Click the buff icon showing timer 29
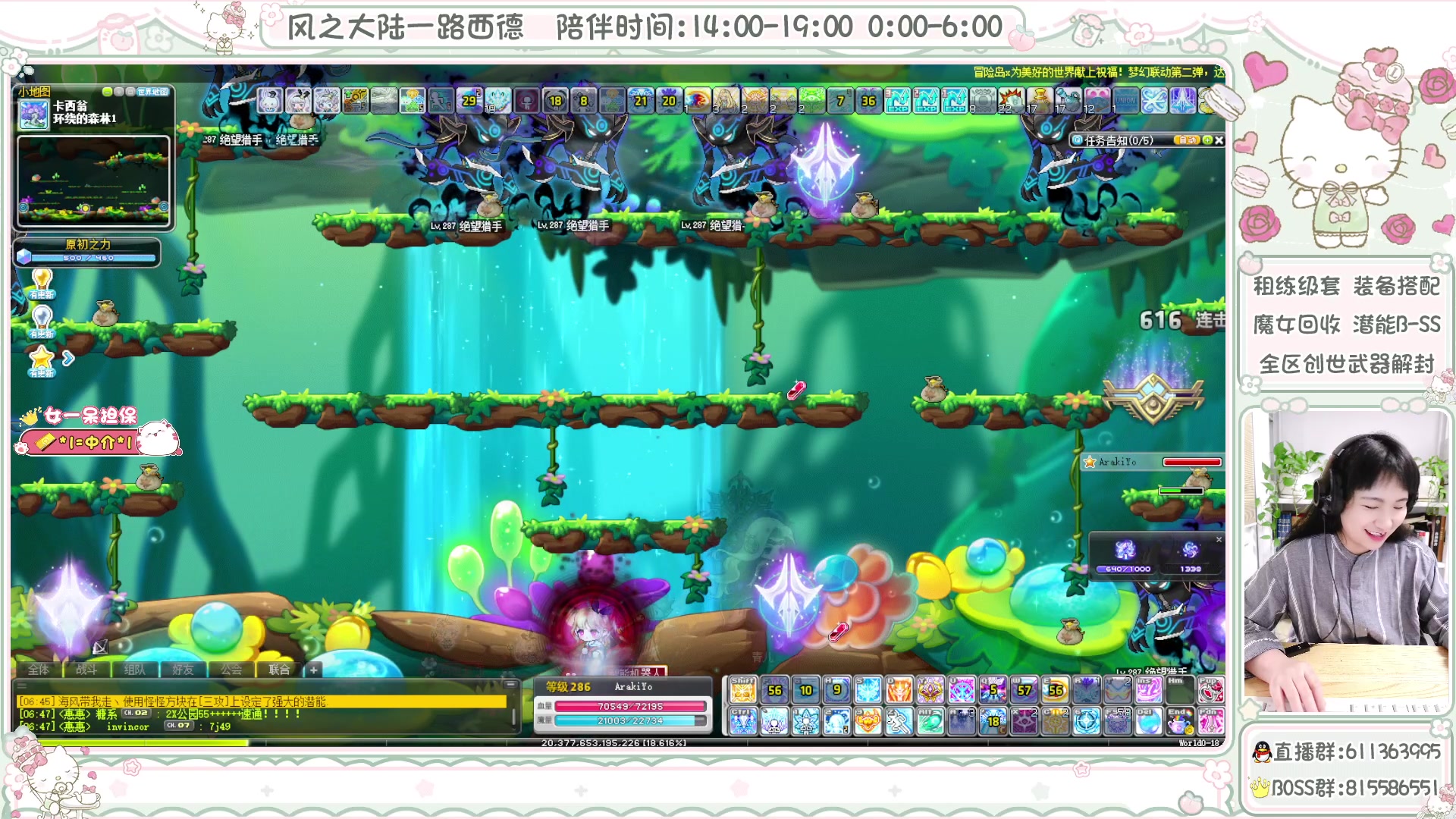This screenshot has height=819, width=1456. (469, 100)
